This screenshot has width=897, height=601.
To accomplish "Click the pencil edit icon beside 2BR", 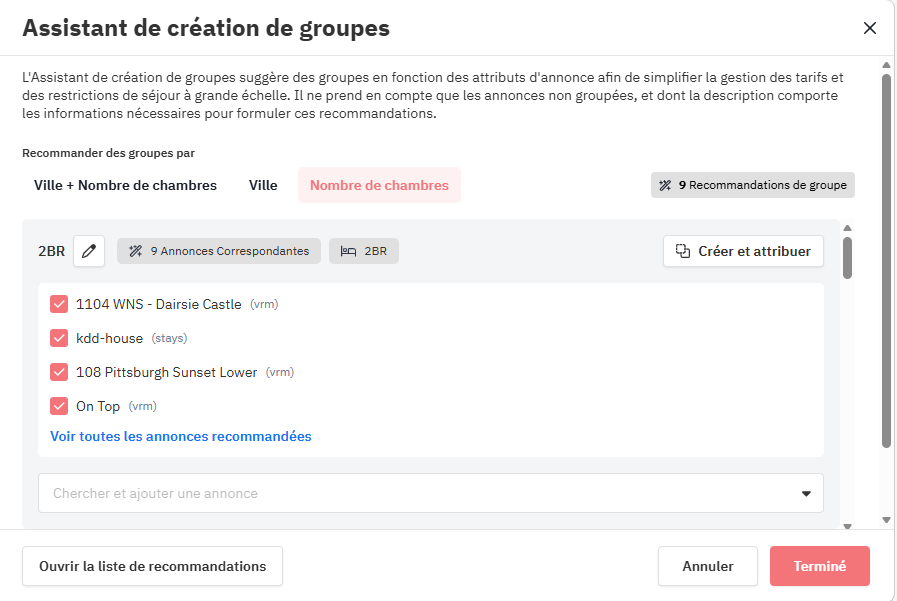I will click(89, 251).
